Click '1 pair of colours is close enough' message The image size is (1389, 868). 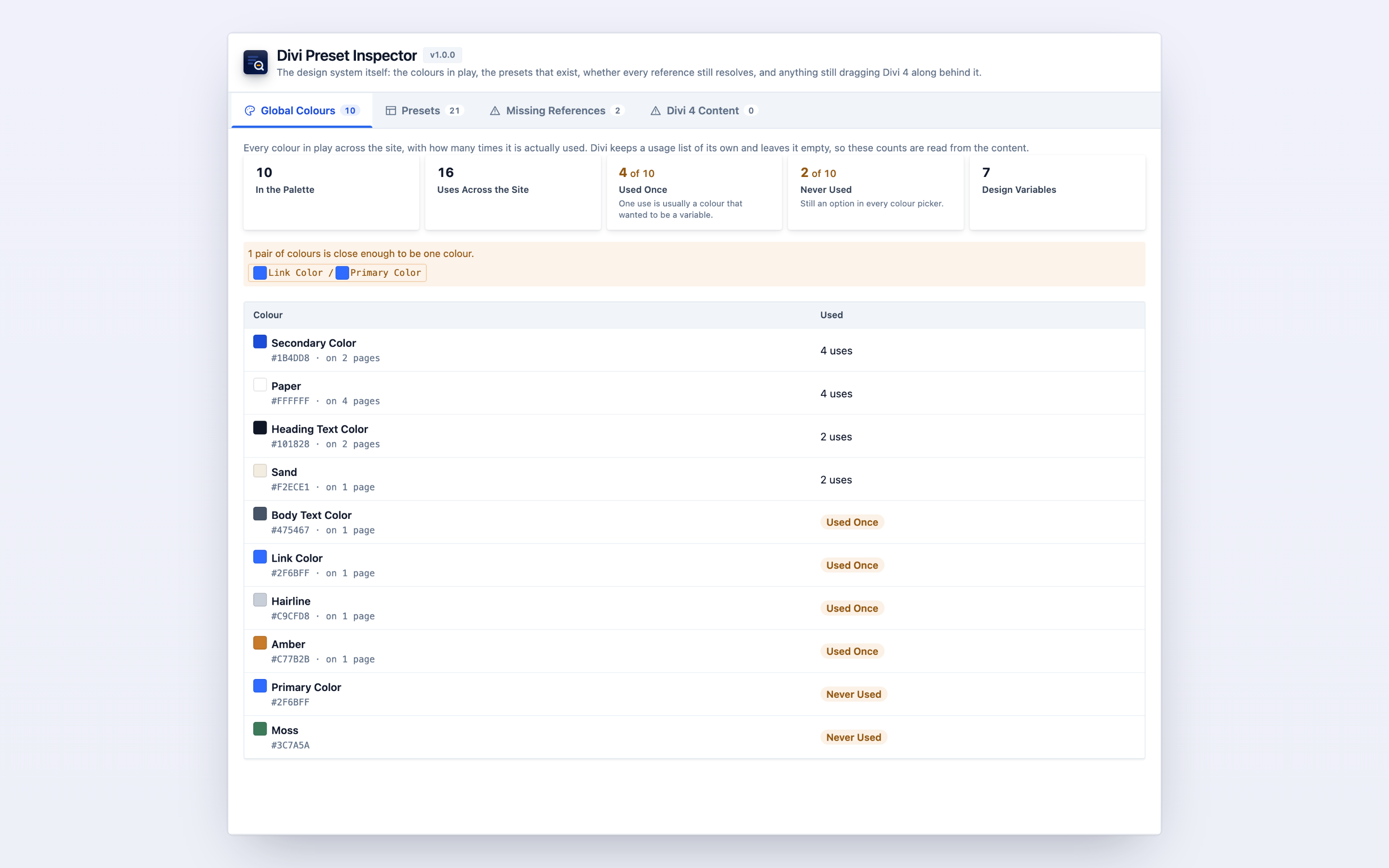click(361, 254)
